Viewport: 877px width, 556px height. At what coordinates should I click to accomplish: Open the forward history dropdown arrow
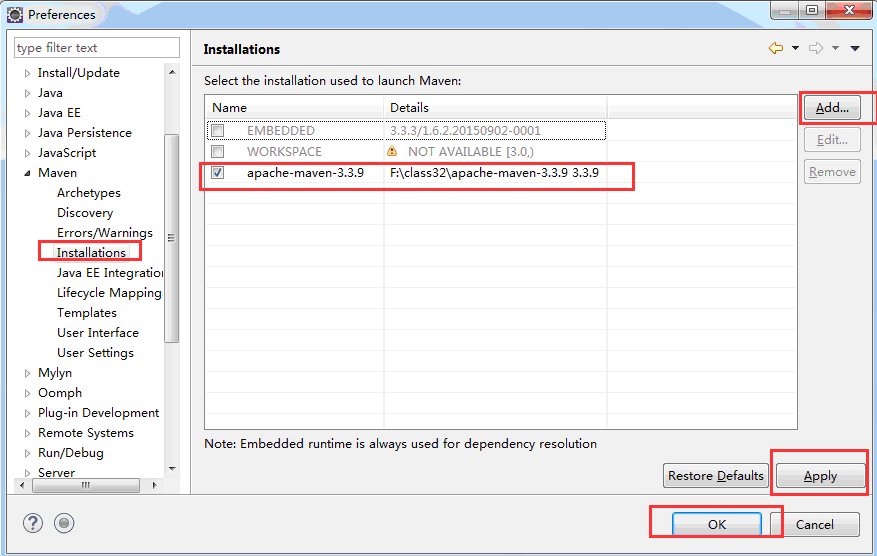(x=835, y=48)
